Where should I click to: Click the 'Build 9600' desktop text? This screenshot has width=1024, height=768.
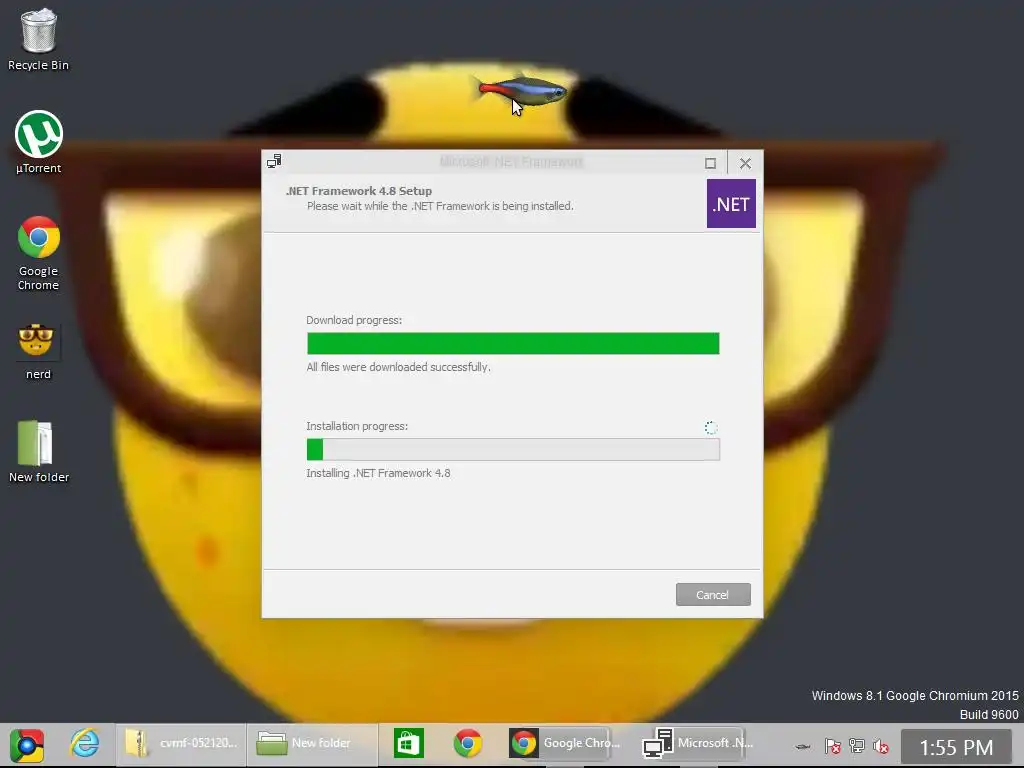click(x=989, y=714)
